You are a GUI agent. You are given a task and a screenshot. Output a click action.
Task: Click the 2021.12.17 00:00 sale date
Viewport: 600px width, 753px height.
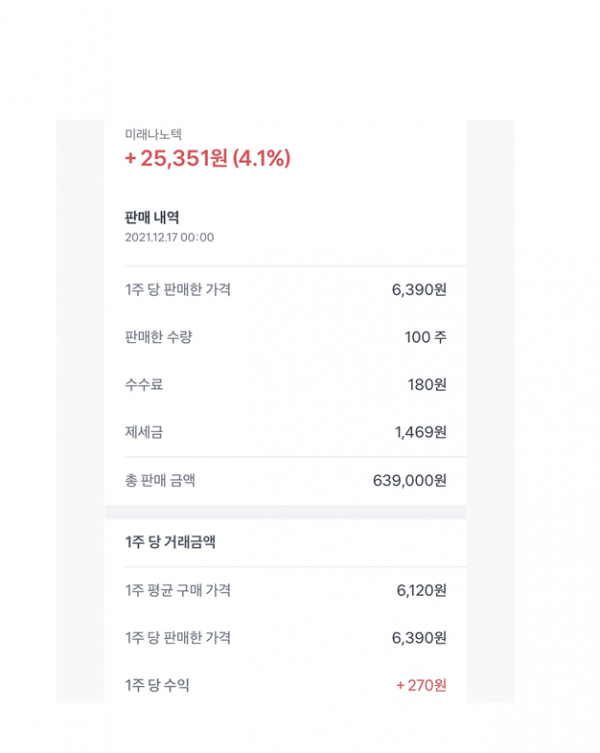point(169,238)
